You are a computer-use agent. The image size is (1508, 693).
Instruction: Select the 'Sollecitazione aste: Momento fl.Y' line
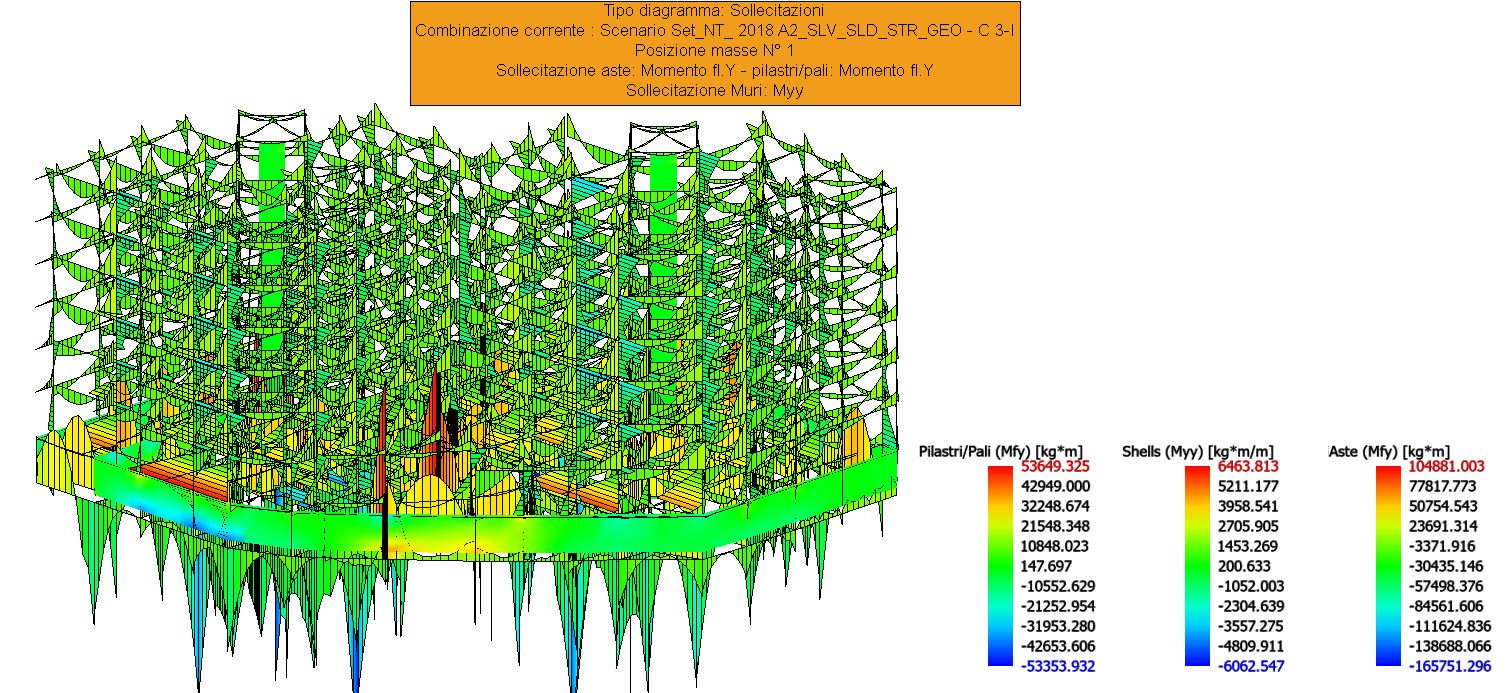coord(714,70)
